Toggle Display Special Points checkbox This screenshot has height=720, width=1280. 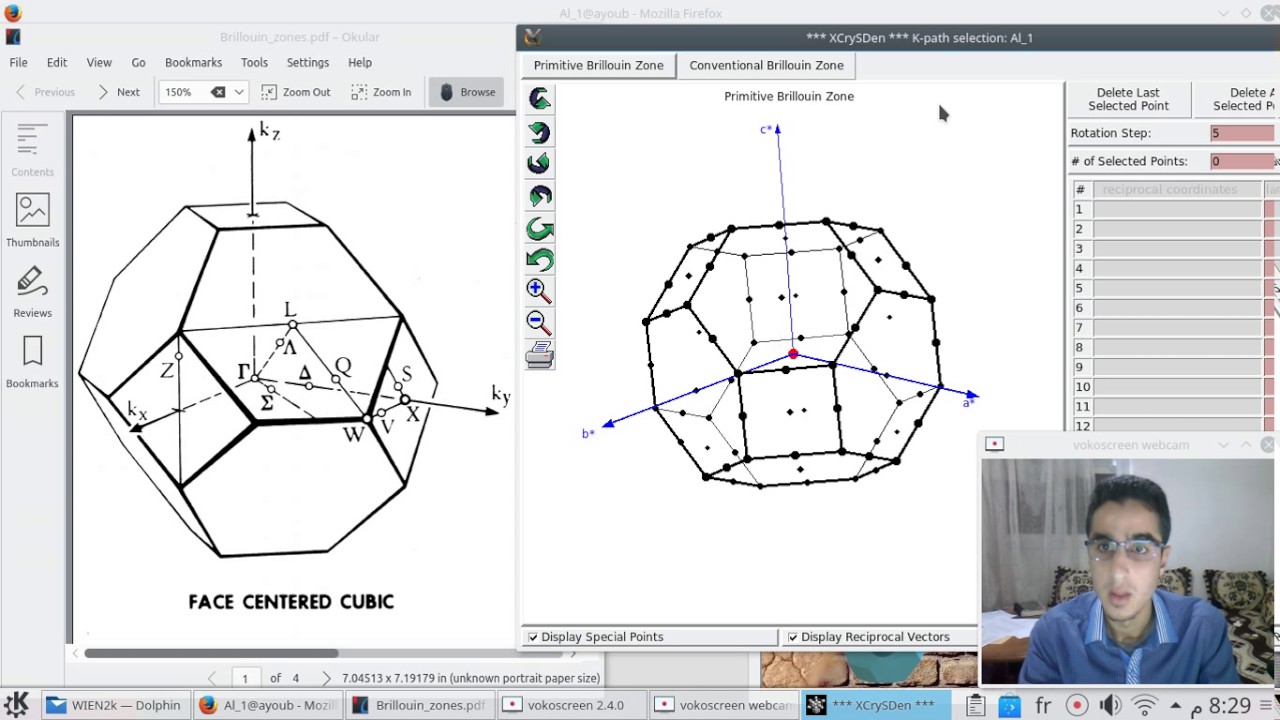coord(533,637)
